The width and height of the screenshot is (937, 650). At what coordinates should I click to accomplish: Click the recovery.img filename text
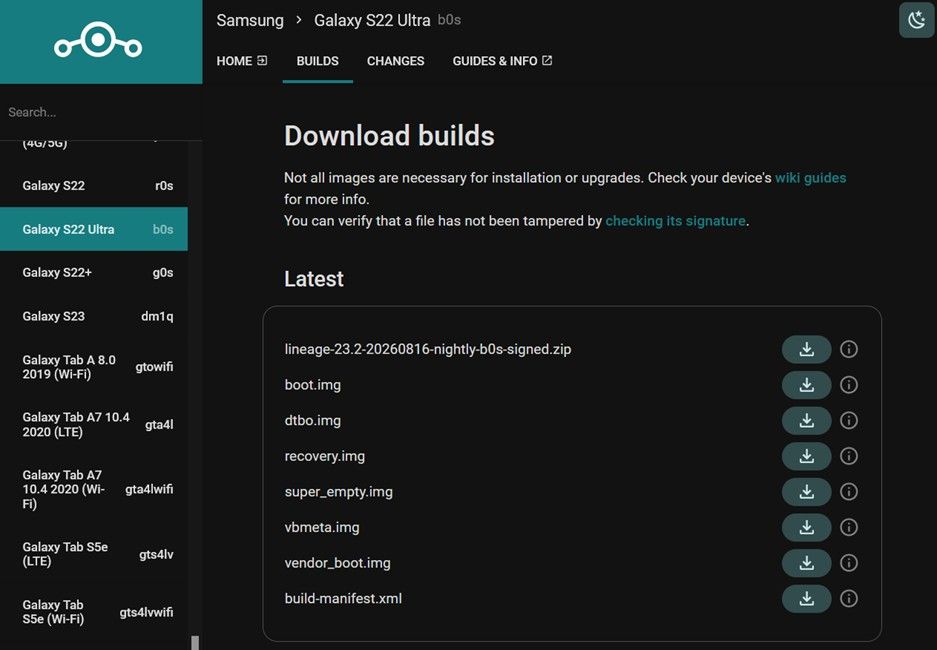click(x=324, y=456)
